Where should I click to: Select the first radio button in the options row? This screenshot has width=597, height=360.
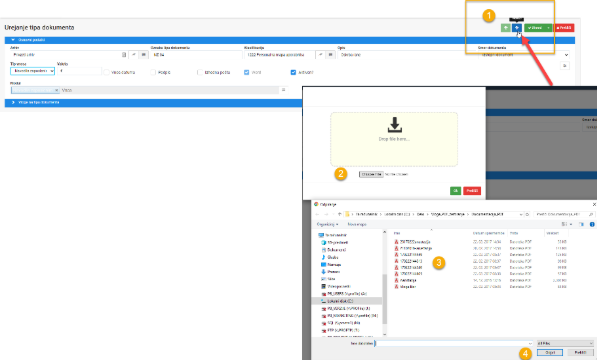tap(107, 72)
